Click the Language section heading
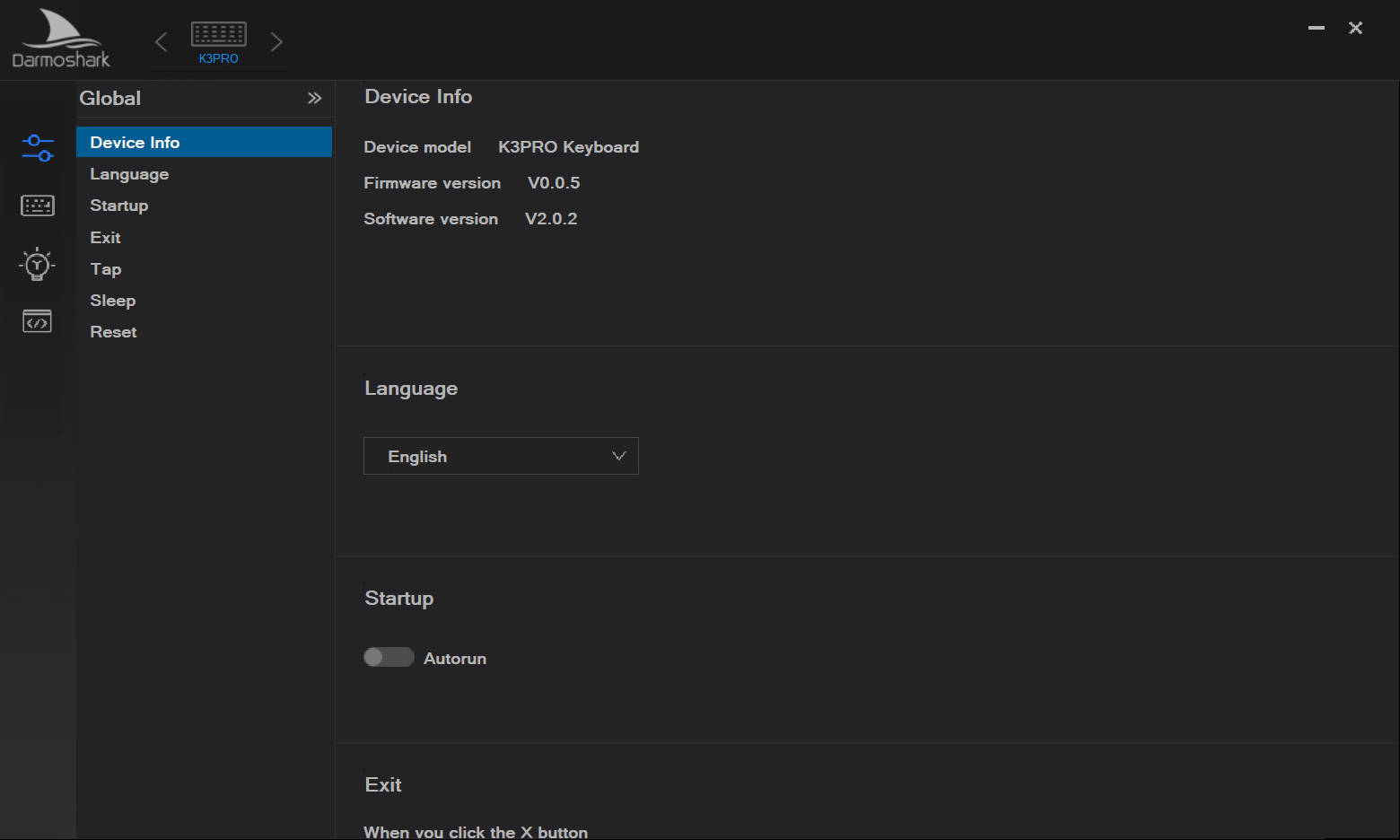Viewport: 1400px width, 840px height. click(411, 388)
